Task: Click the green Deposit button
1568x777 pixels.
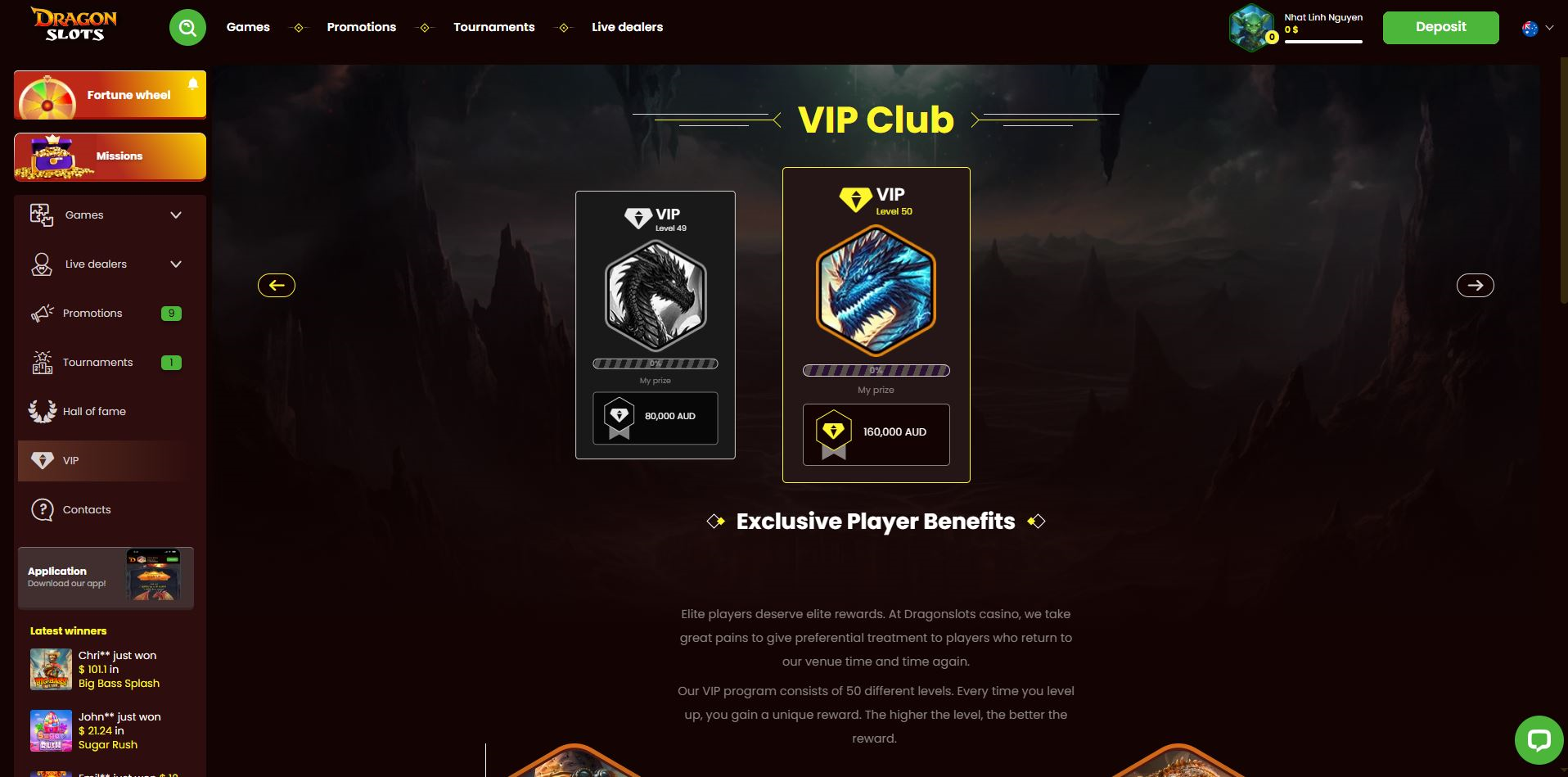Action: pyautogui.click(x=1441, y=28)
